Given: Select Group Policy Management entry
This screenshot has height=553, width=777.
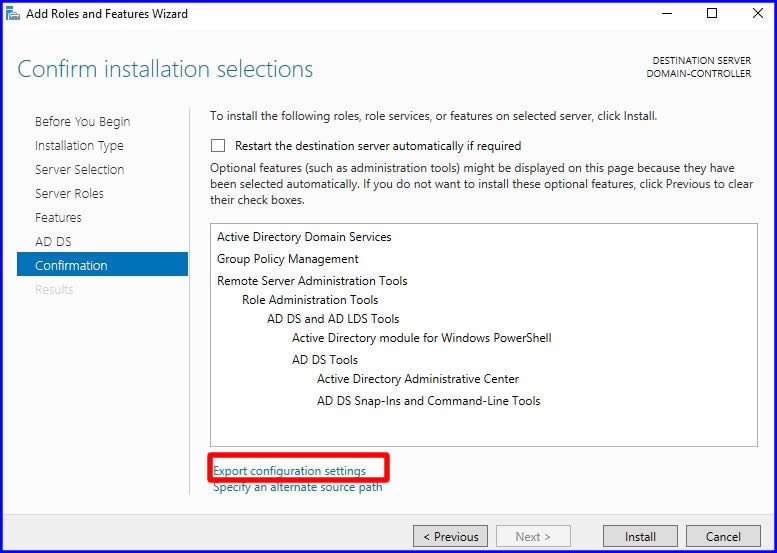Looking at the screenshot, I should [x=288, y=259].
